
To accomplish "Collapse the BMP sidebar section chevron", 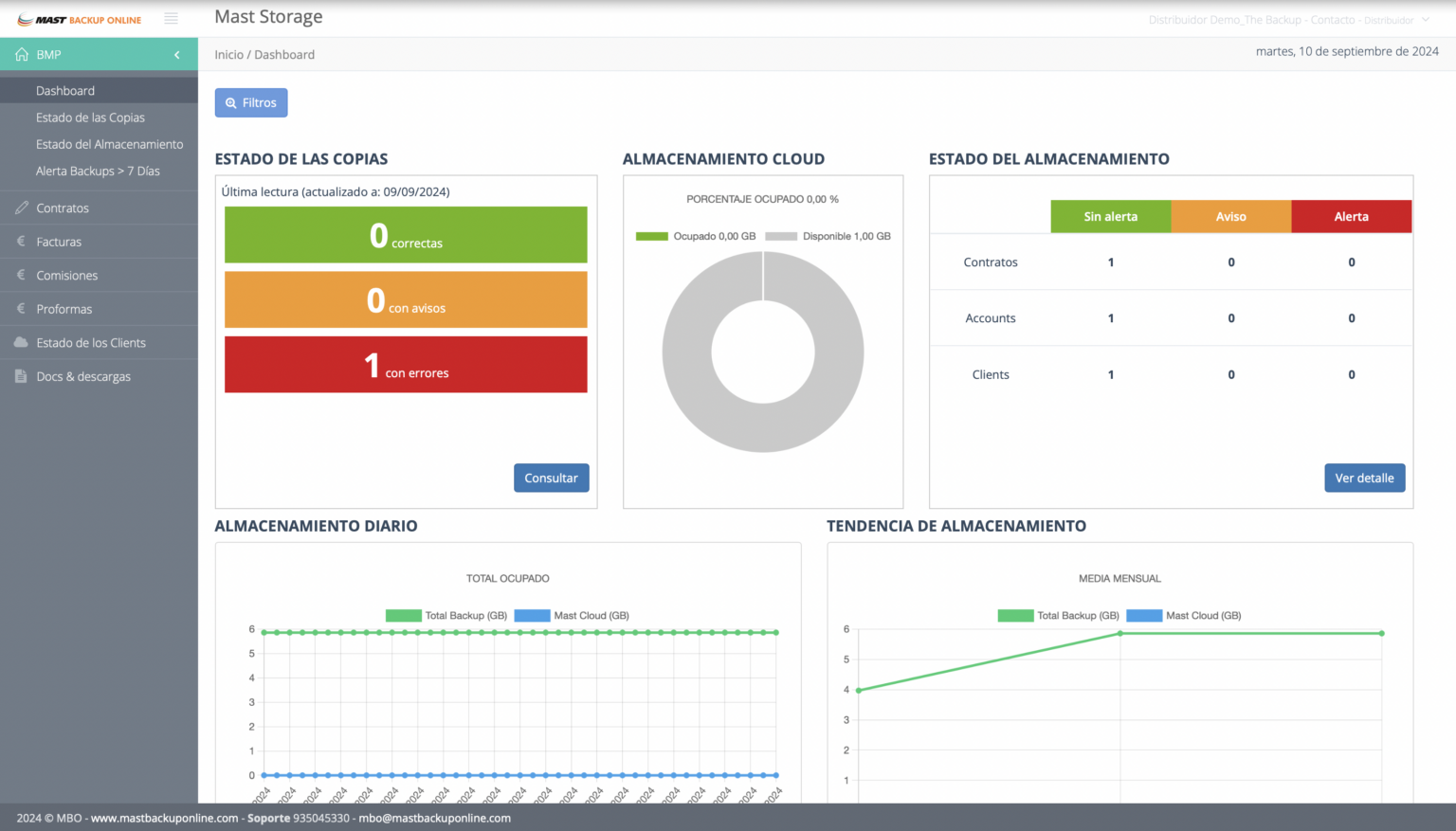I will click(x=177, y=55).
